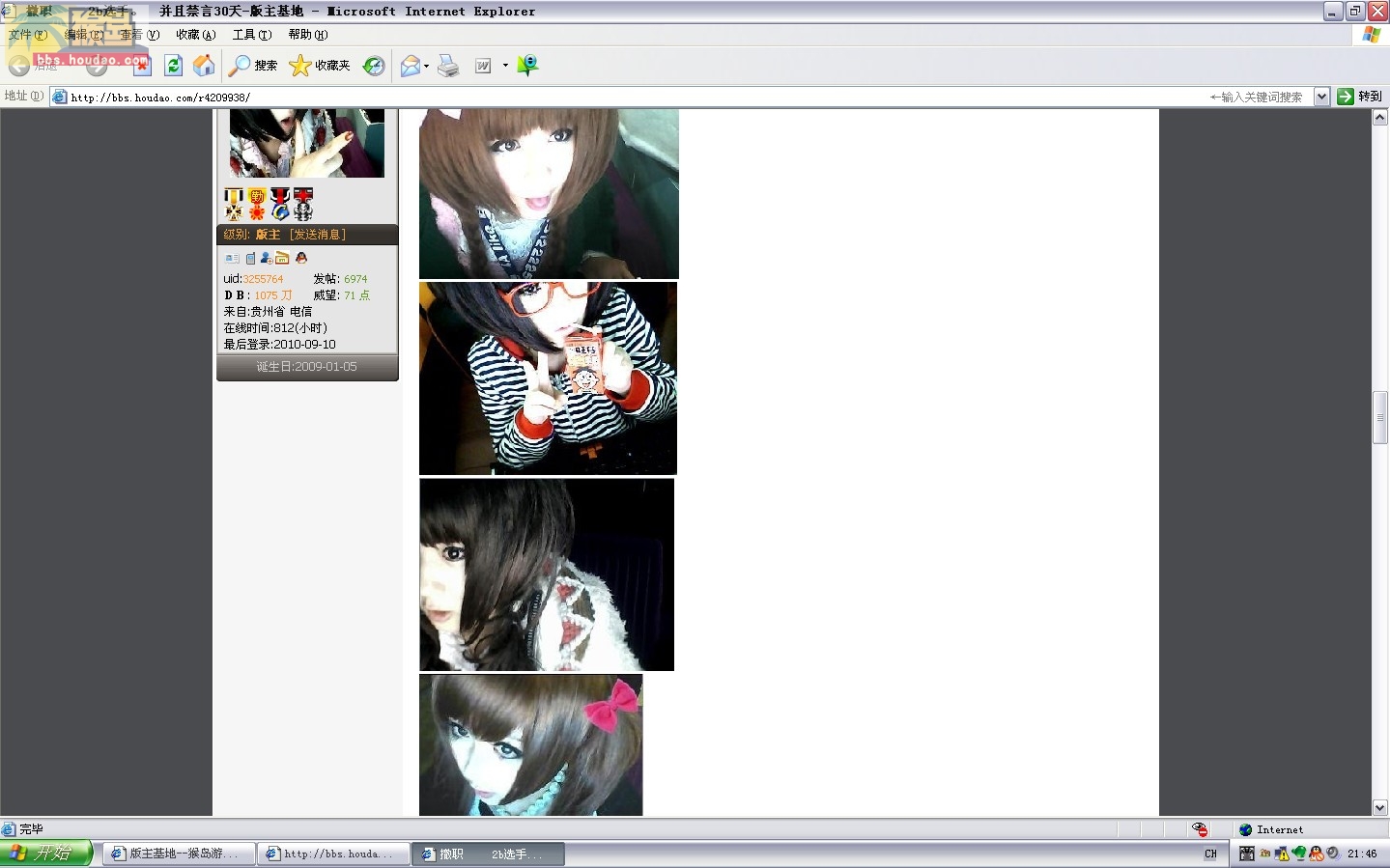Click the QQ penguin tray icon
Viewport: 1390px width, 868px height.
(x=1316, y=854)
